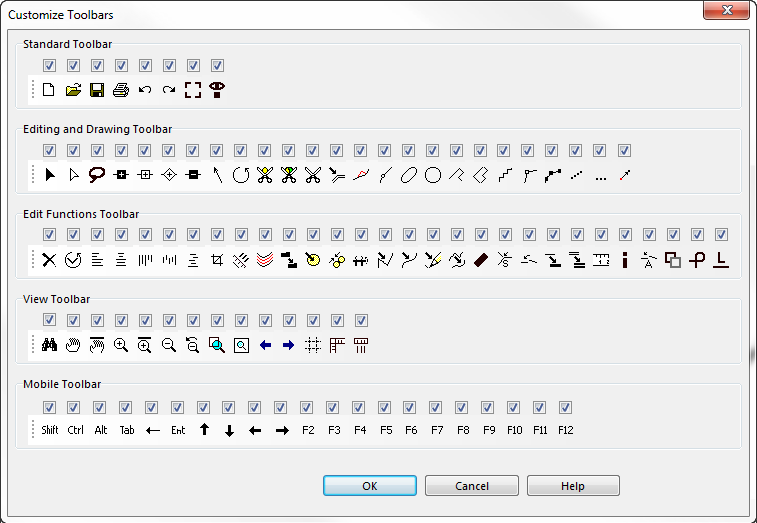The width and height of the screenshot is (757, 523).
Task: Click the OK button
Action: pos(370,485)
